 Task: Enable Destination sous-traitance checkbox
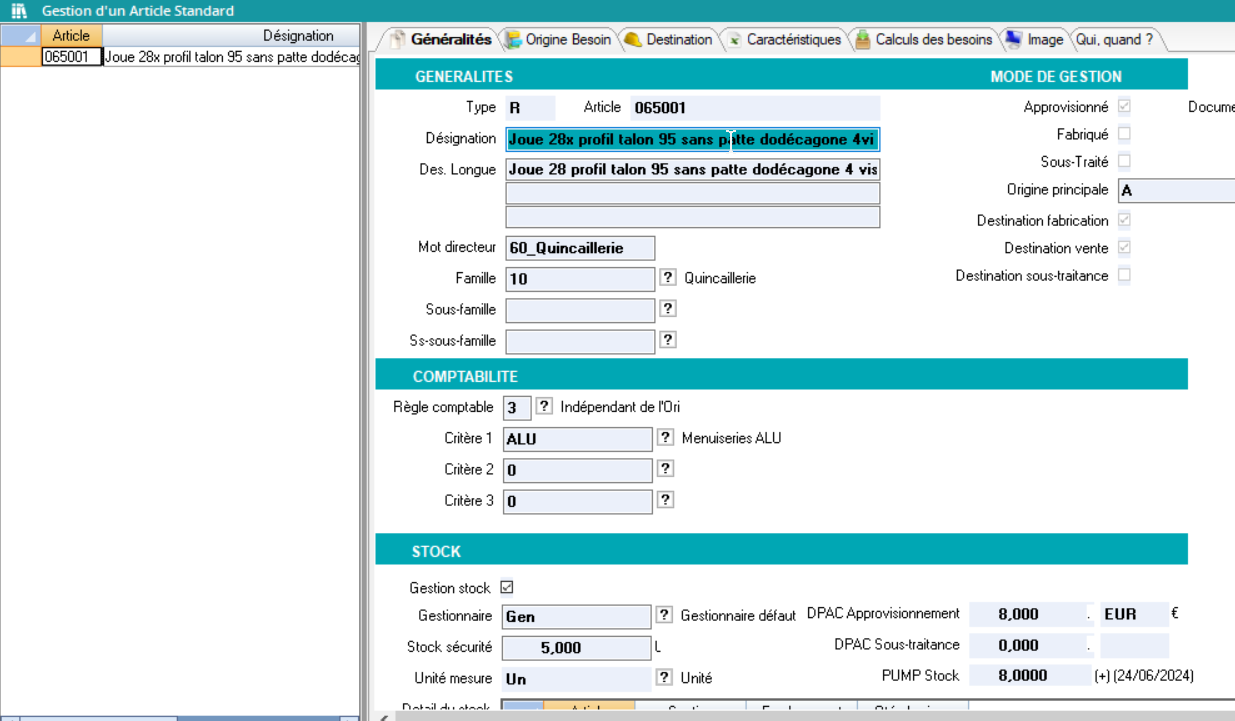(x=1124, y=275)
